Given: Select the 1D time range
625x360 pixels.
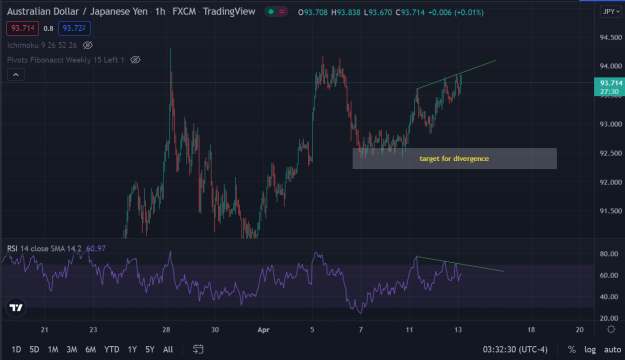Looking at the screenshot, I should [x=16, y=350].
